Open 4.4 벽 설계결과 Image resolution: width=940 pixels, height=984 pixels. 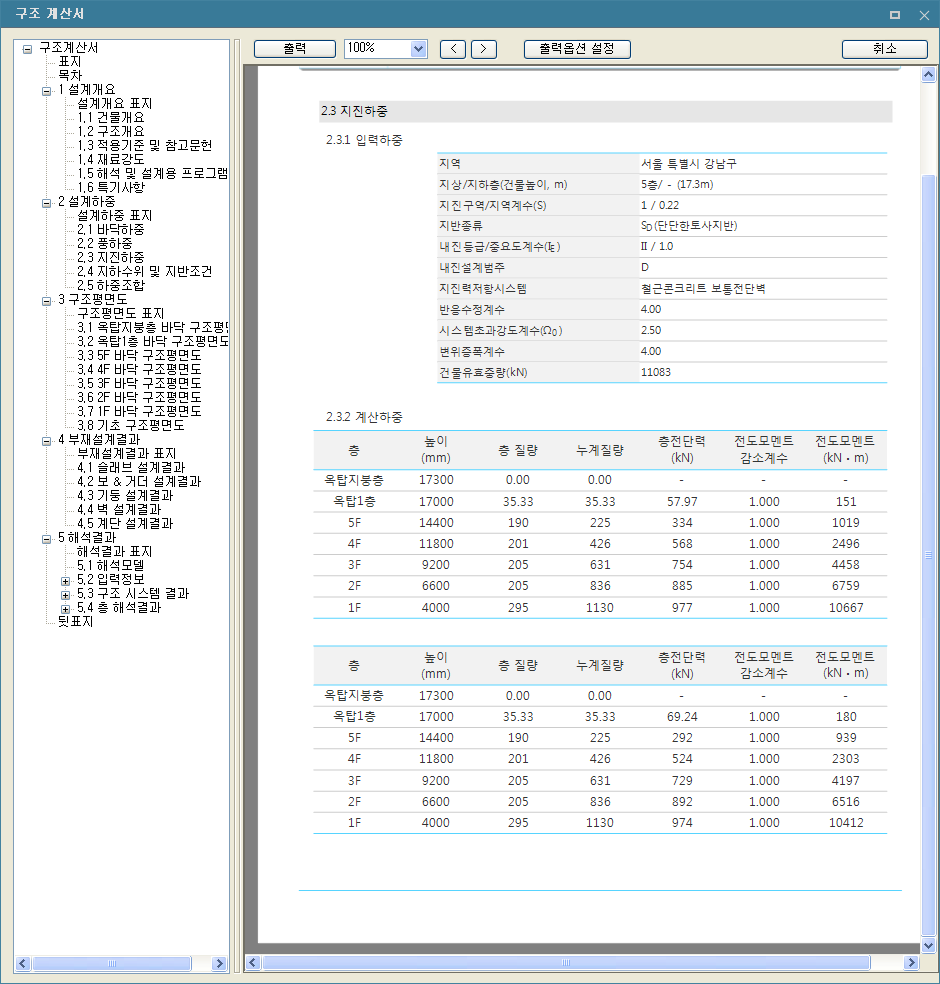(119, 510)
